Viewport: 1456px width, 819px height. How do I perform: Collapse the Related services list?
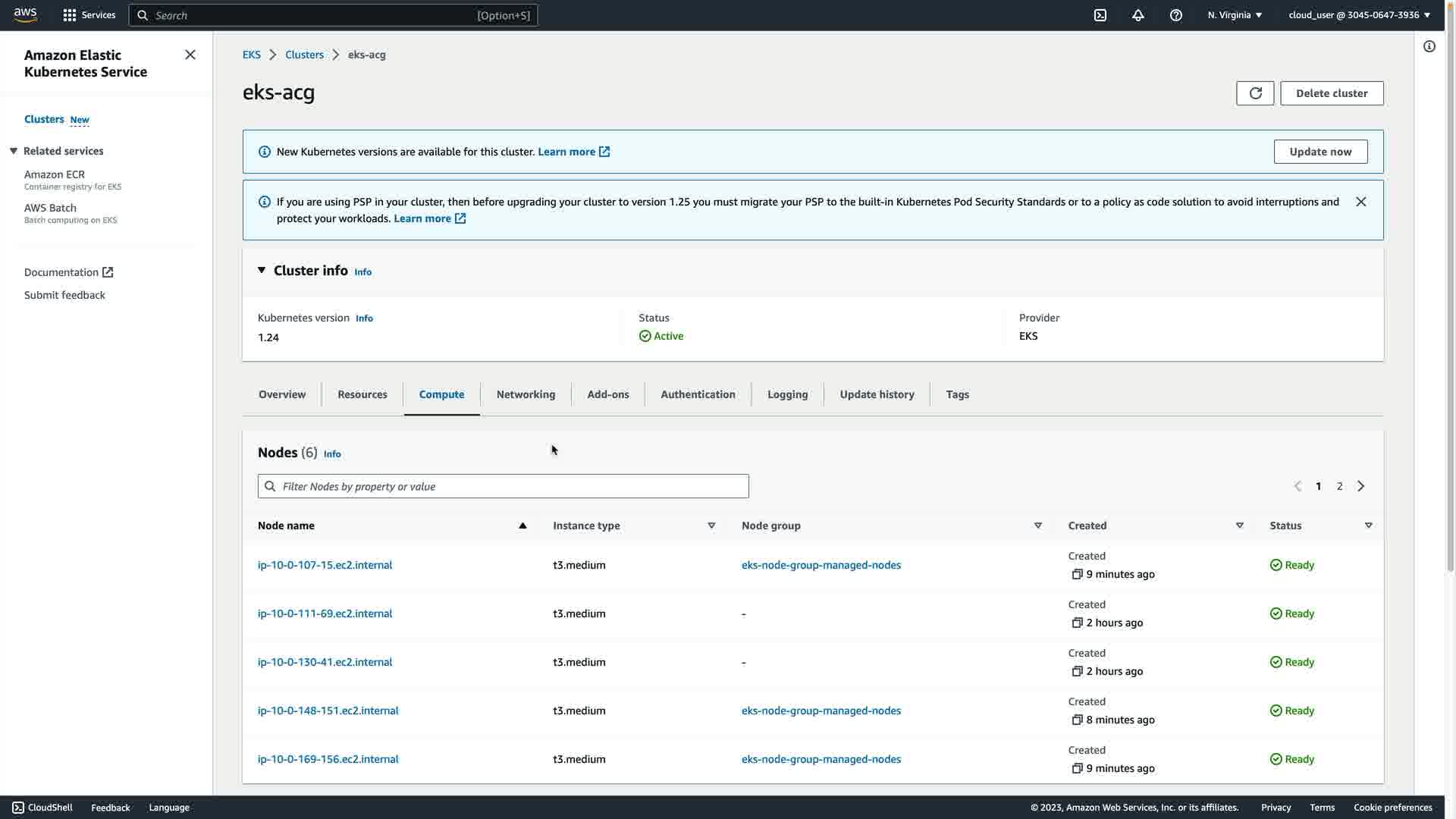(x=14, y=151)
